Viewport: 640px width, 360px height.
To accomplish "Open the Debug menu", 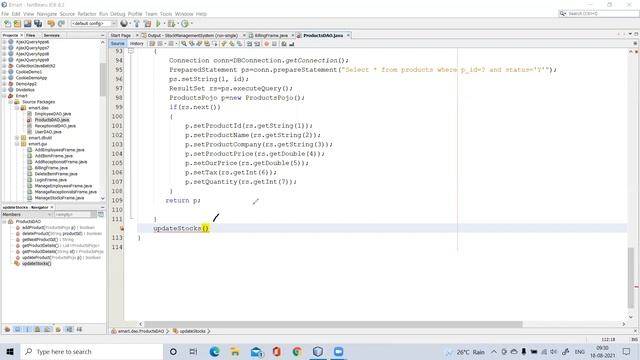I will 118,14.
